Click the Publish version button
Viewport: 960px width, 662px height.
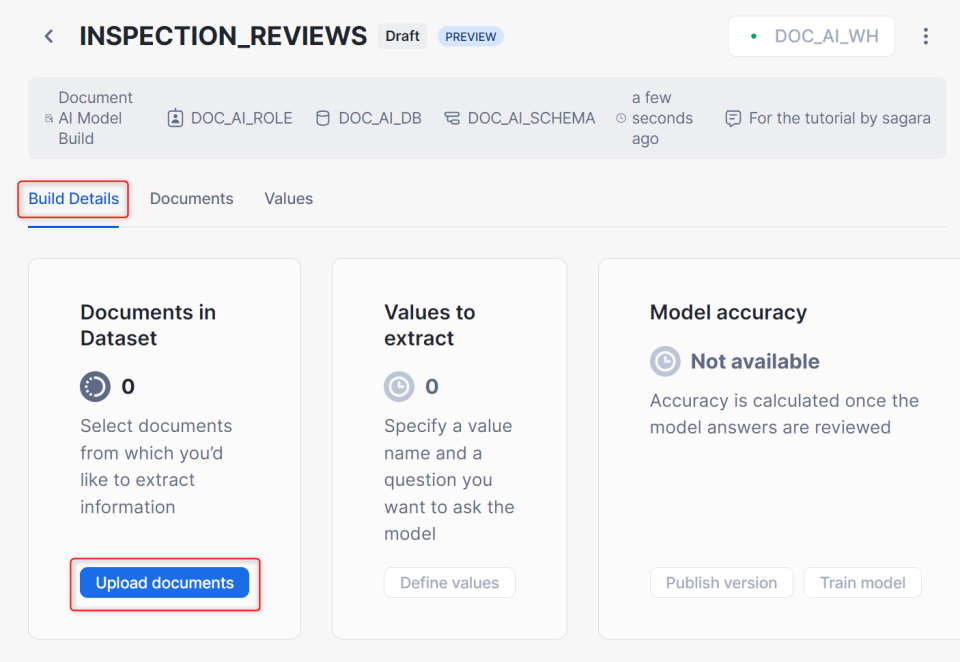[721, 582]
